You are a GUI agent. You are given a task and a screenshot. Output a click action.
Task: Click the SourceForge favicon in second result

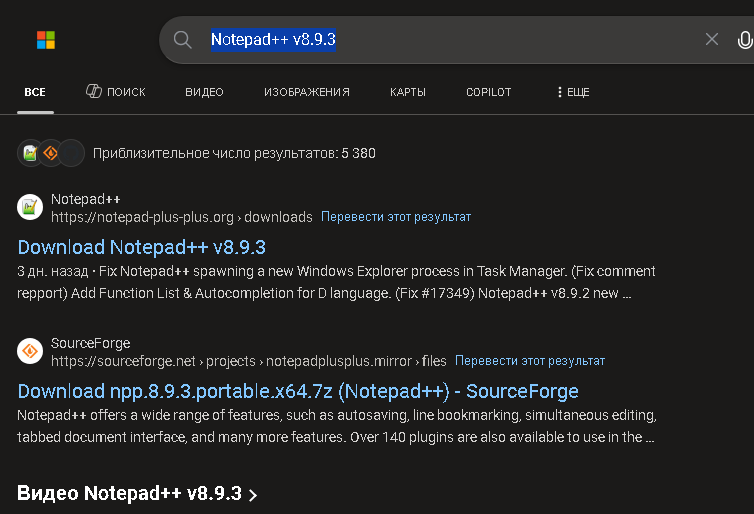click(30, 351)
